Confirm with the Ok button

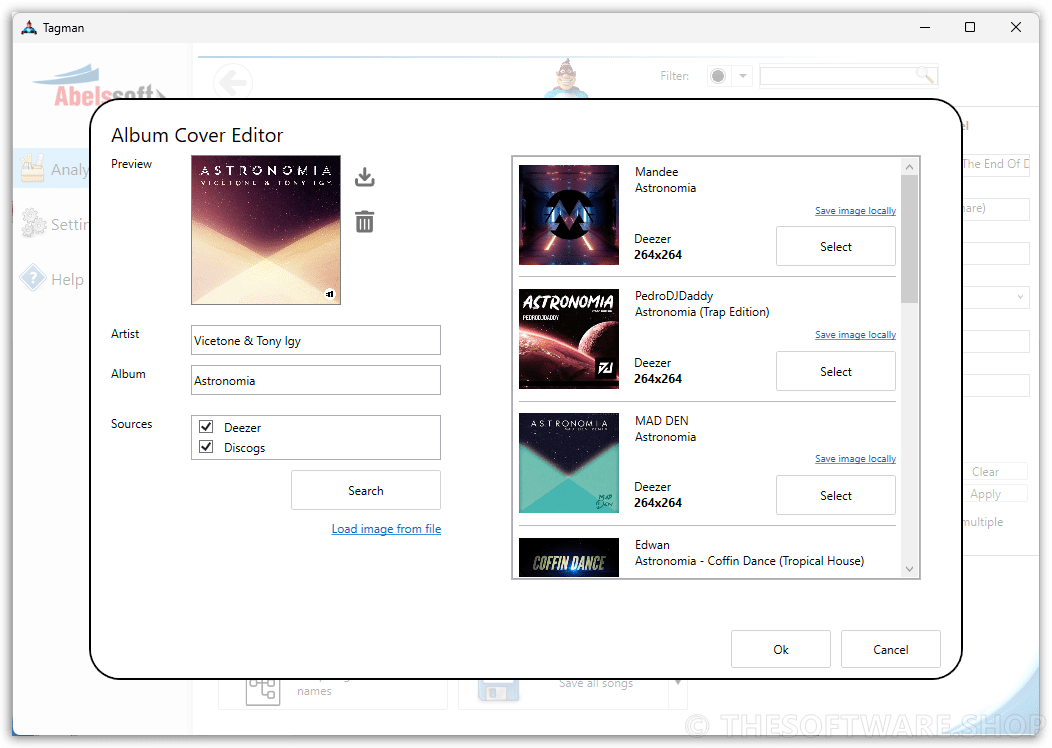781,649
